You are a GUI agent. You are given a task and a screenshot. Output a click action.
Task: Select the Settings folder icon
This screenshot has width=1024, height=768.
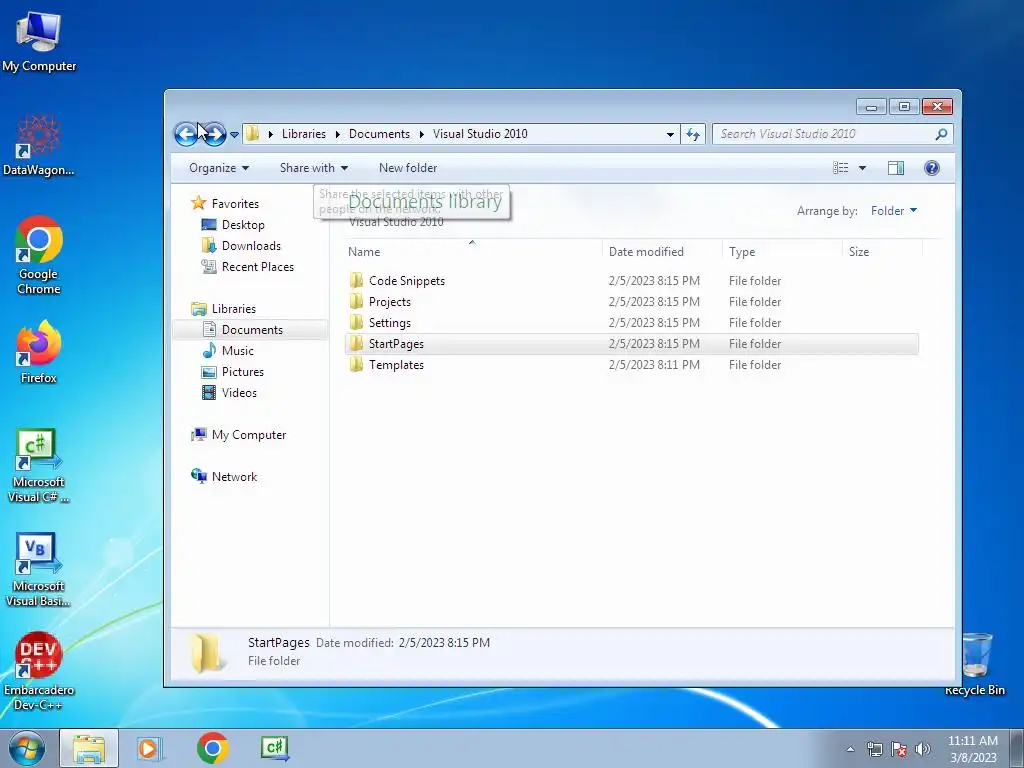[356, 323]
